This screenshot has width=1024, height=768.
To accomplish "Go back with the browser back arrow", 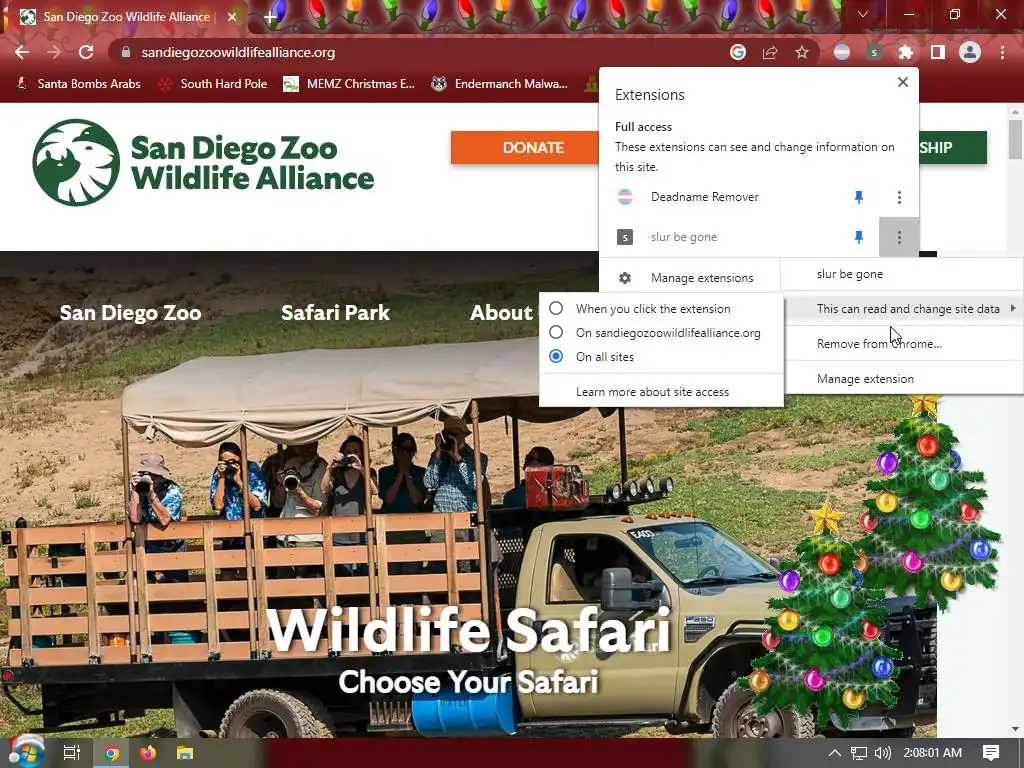I will click(x=22, y=52).
